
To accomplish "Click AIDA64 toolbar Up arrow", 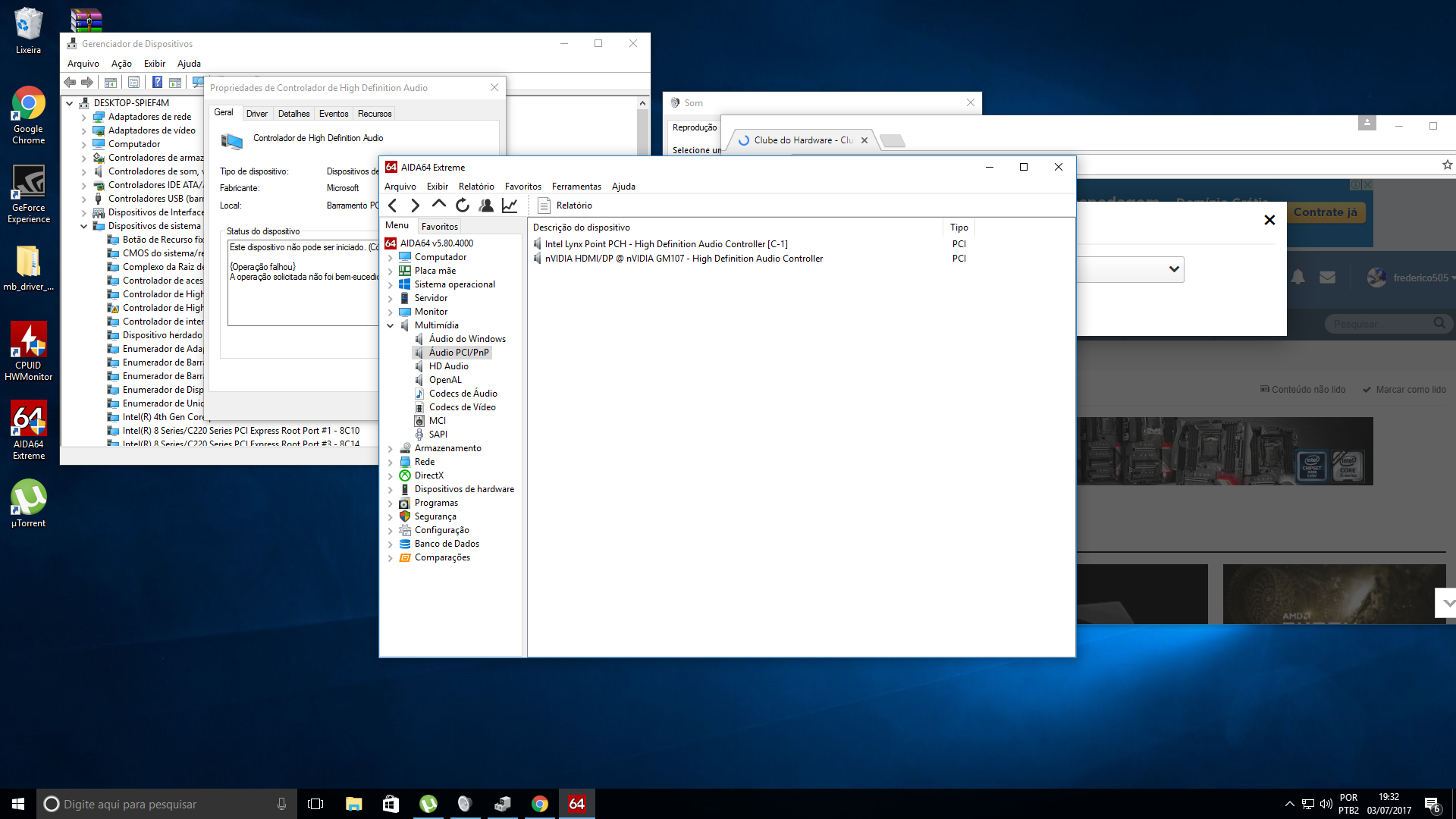I will [x=438, y=205].
